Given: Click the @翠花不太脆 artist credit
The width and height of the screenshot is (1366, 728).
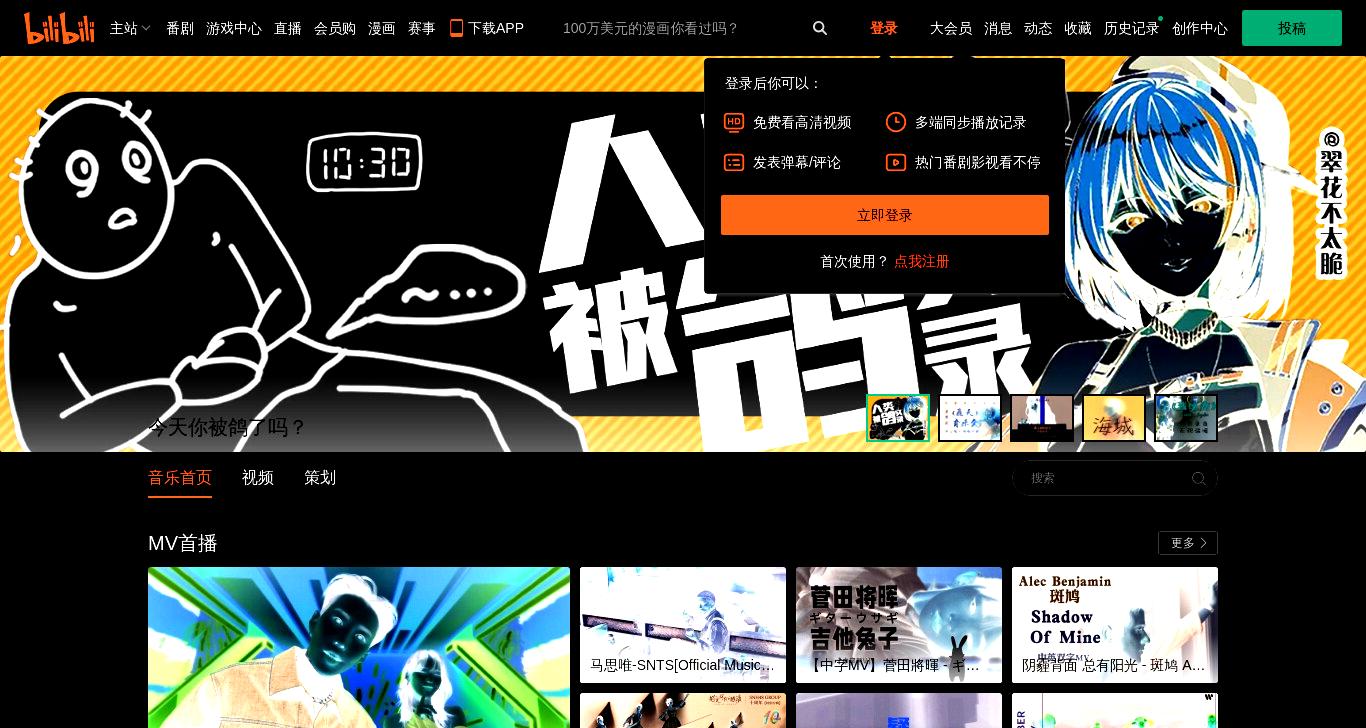Looking at the screenshot, I should 1331,203.
